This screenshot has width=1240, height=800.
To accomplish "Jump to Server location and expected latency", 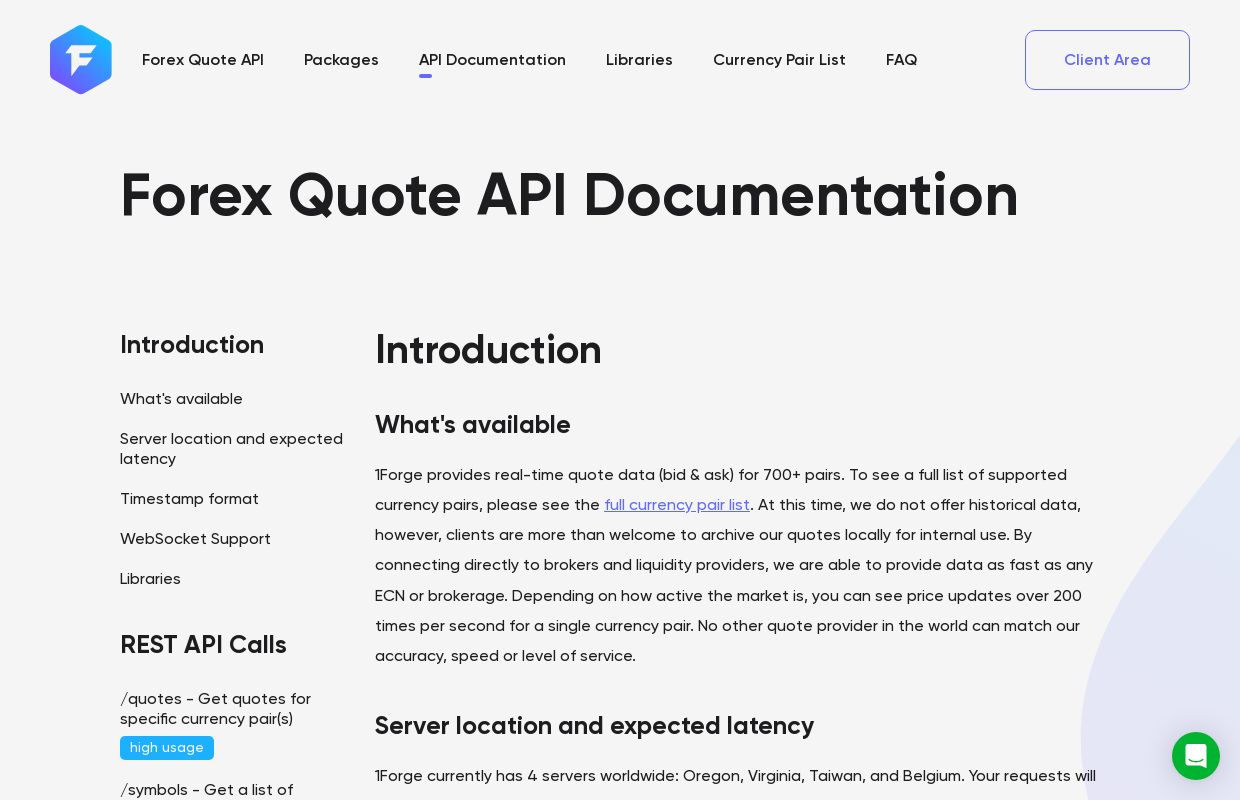I will (x=231, y=449).
